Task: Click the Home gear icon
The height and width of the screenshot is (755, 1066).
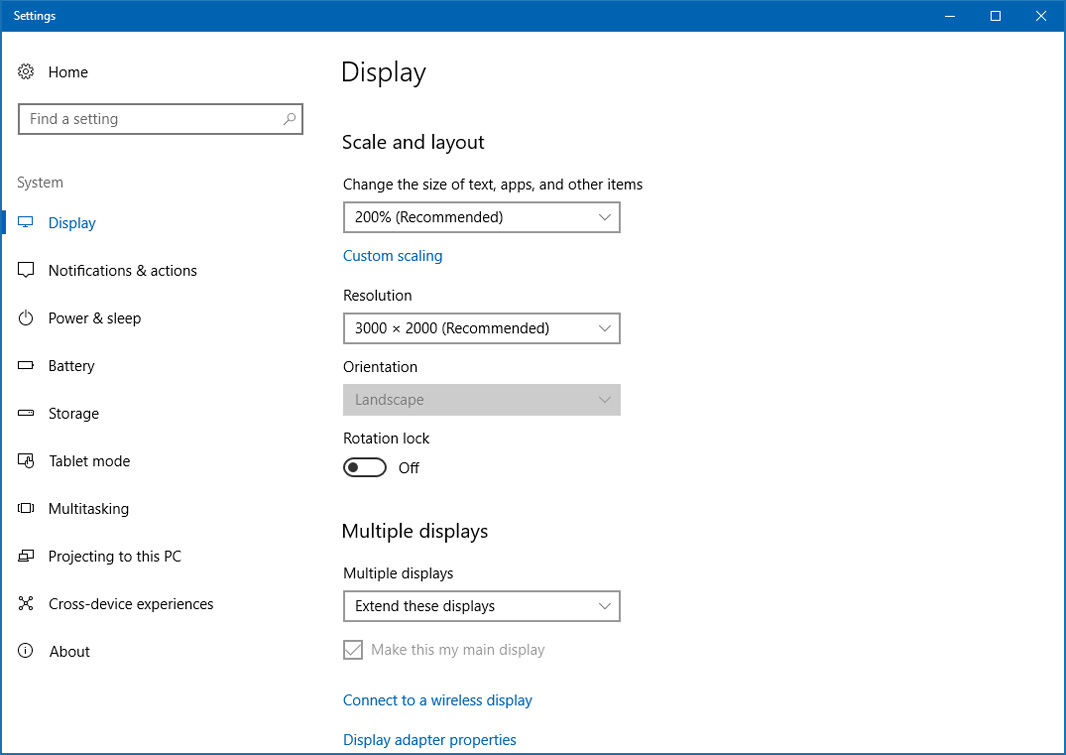Action: point(26,71)
